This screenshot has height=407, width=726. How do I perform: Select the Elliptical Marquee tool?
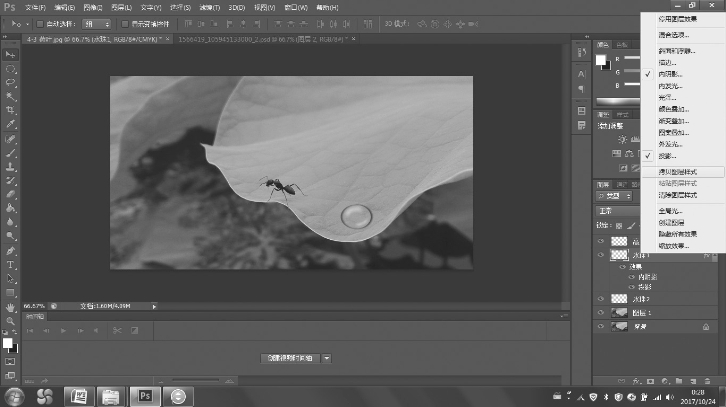pyautogui.click(x=10, y=68)
